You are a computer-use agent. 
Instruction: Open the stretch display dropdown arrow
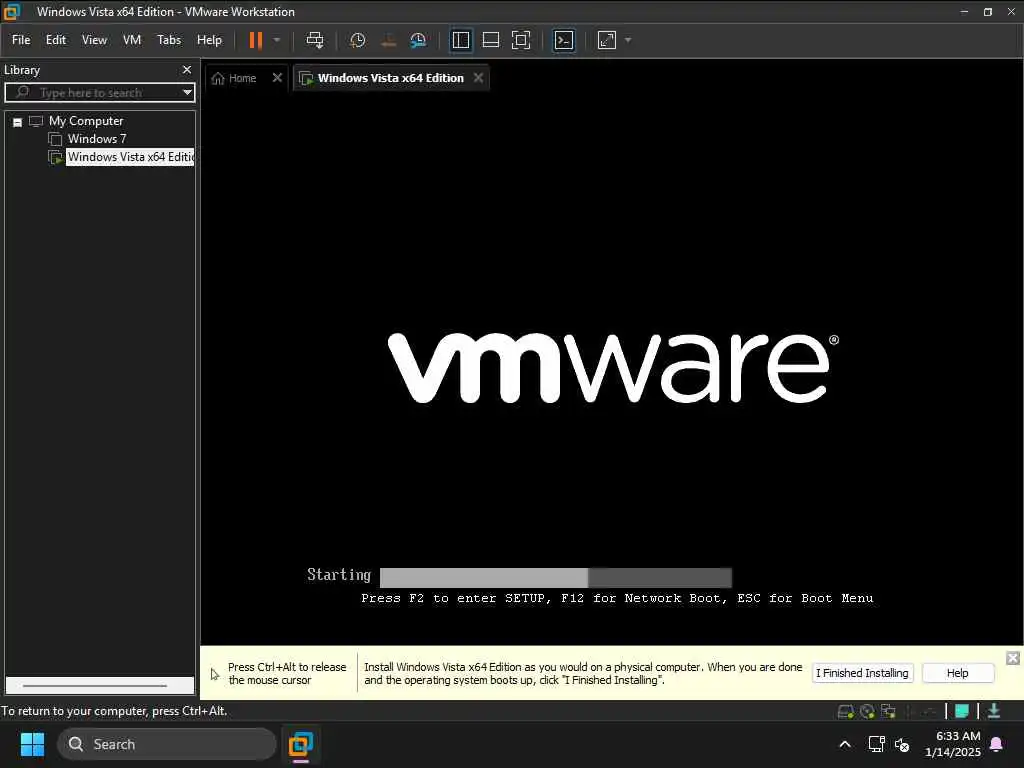point(628,40)
